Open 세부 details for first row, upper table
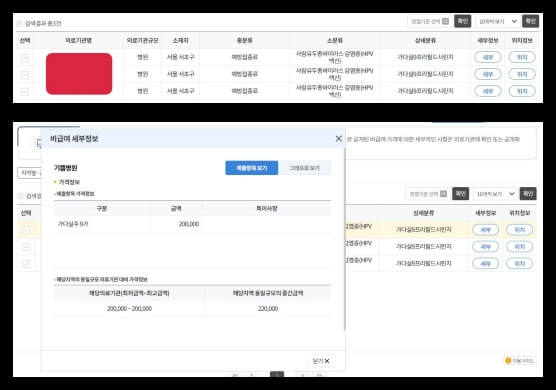This screenshot has height=390, width=556. click(x=488, y=57)
